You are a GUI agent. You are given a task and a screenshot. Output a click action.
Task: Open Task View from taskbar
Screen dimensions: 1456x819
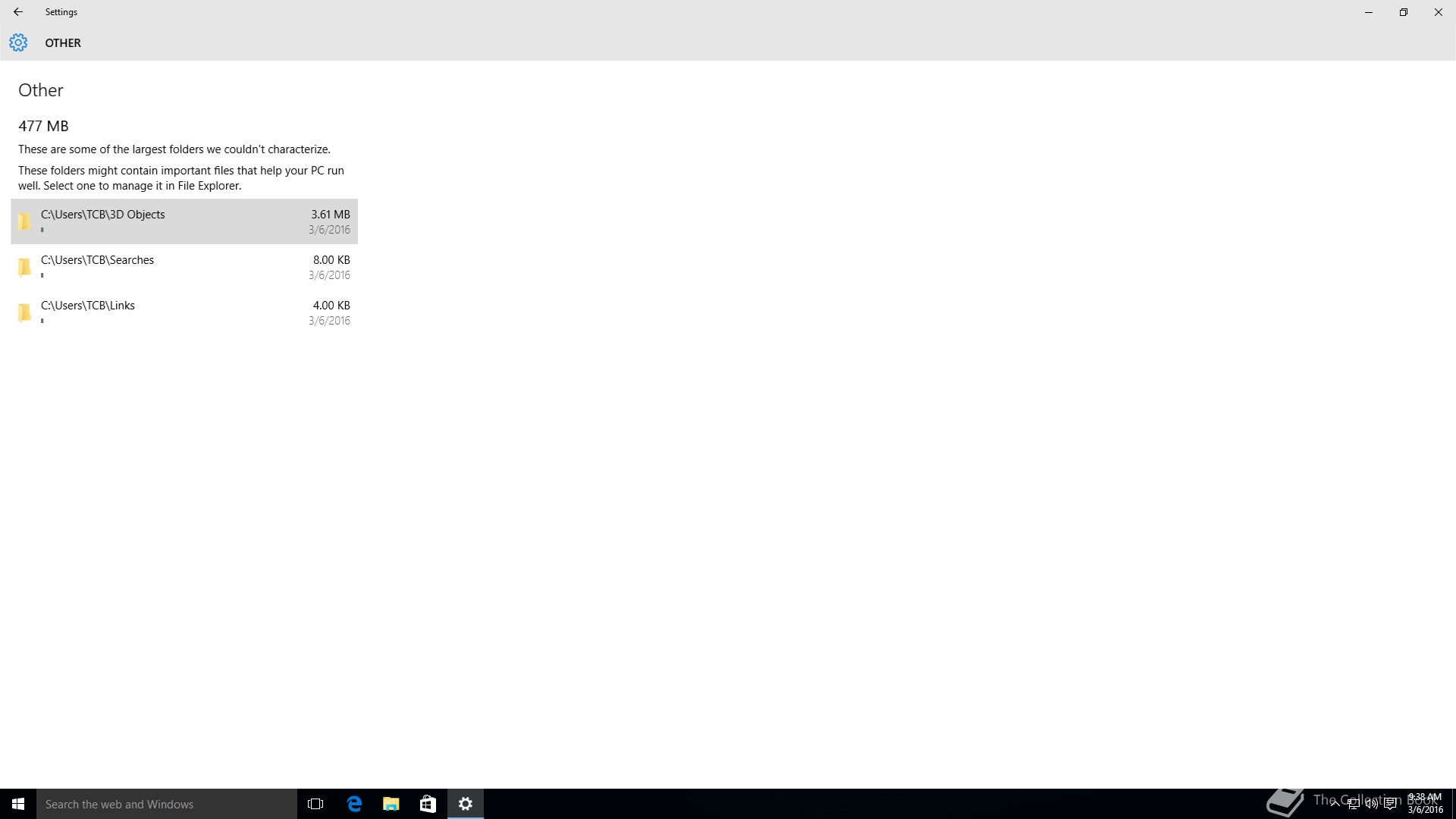pos(315,804)
